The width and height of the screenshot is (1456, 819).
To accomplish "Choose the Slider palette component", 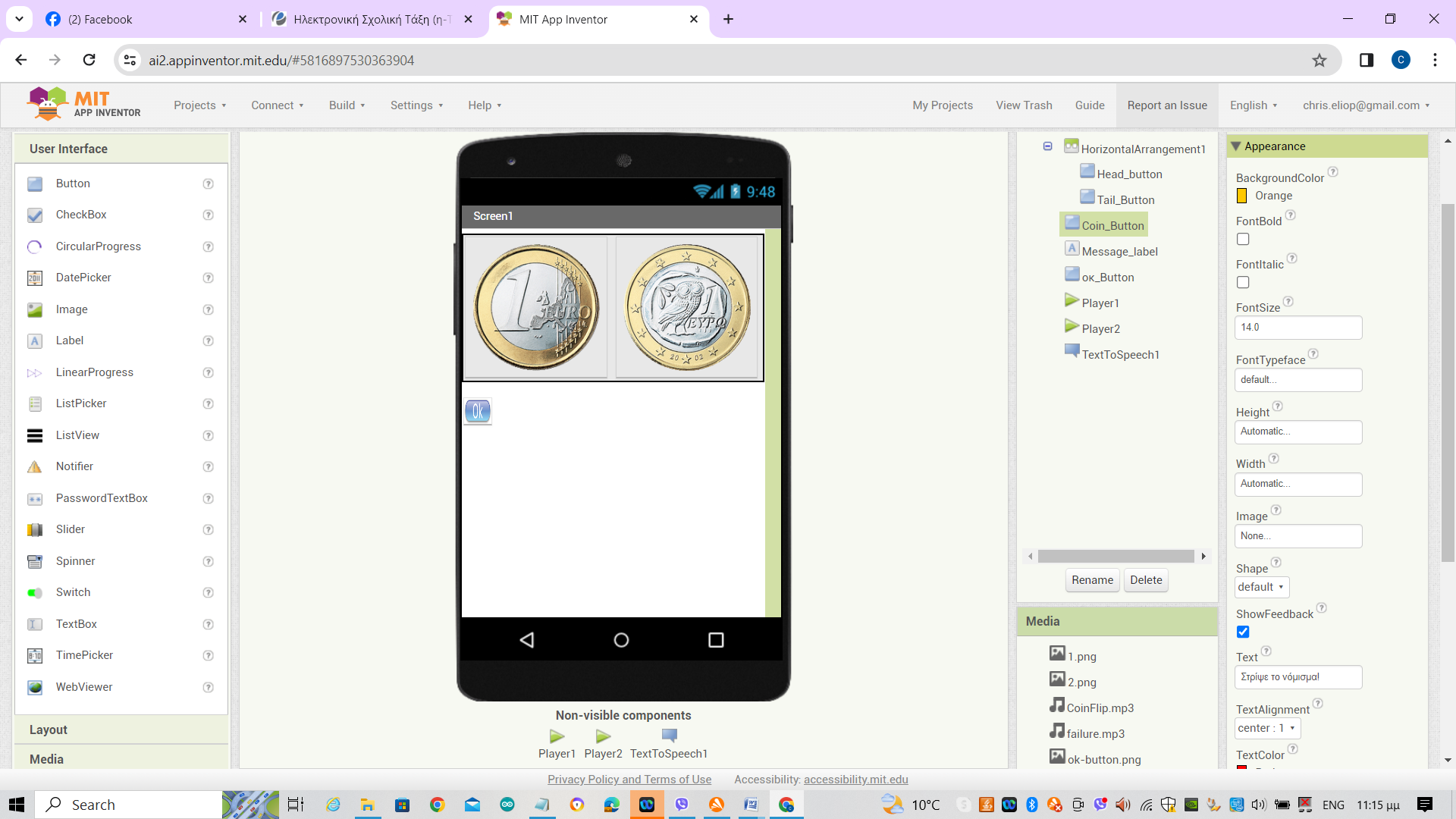I will point(70,529).
